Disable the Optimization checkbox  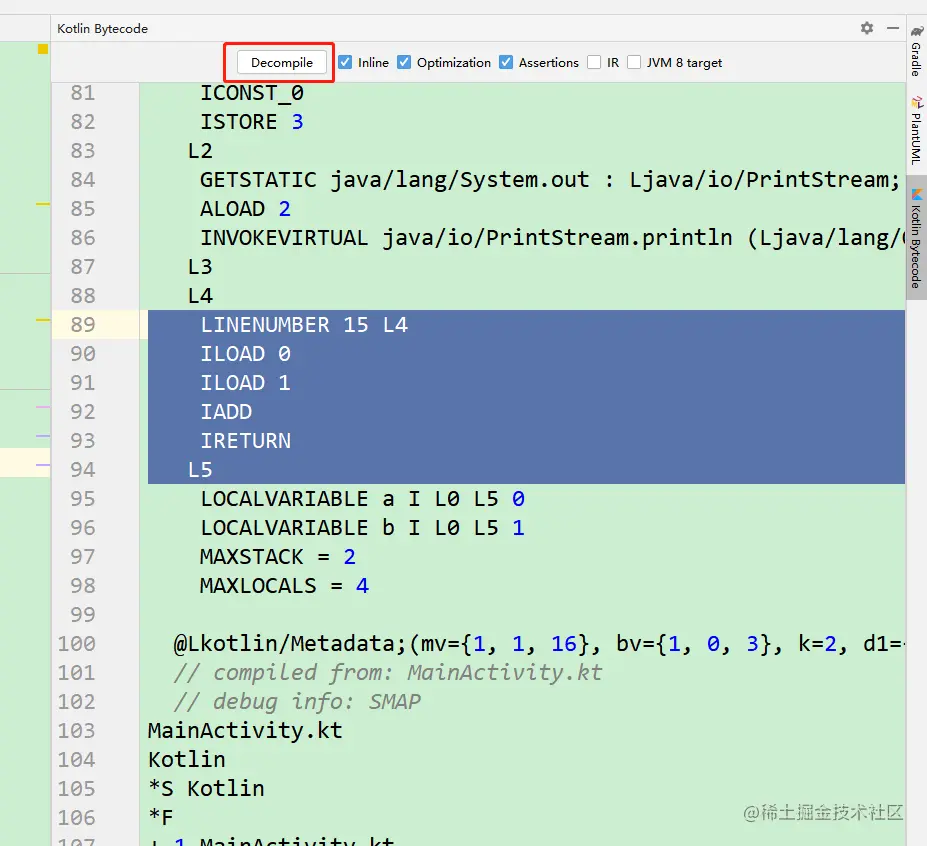point(404,63)
